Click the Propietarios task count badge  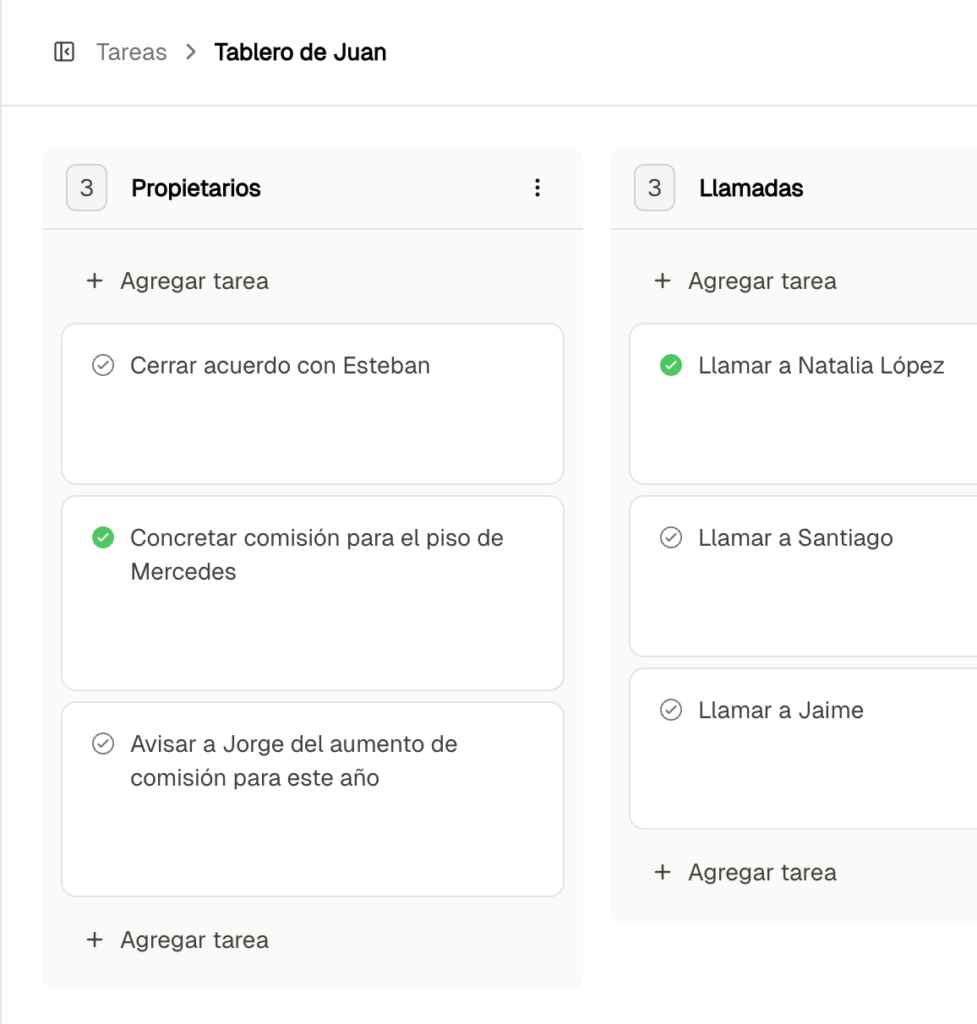pyautogui.click(x=87, y=188)
